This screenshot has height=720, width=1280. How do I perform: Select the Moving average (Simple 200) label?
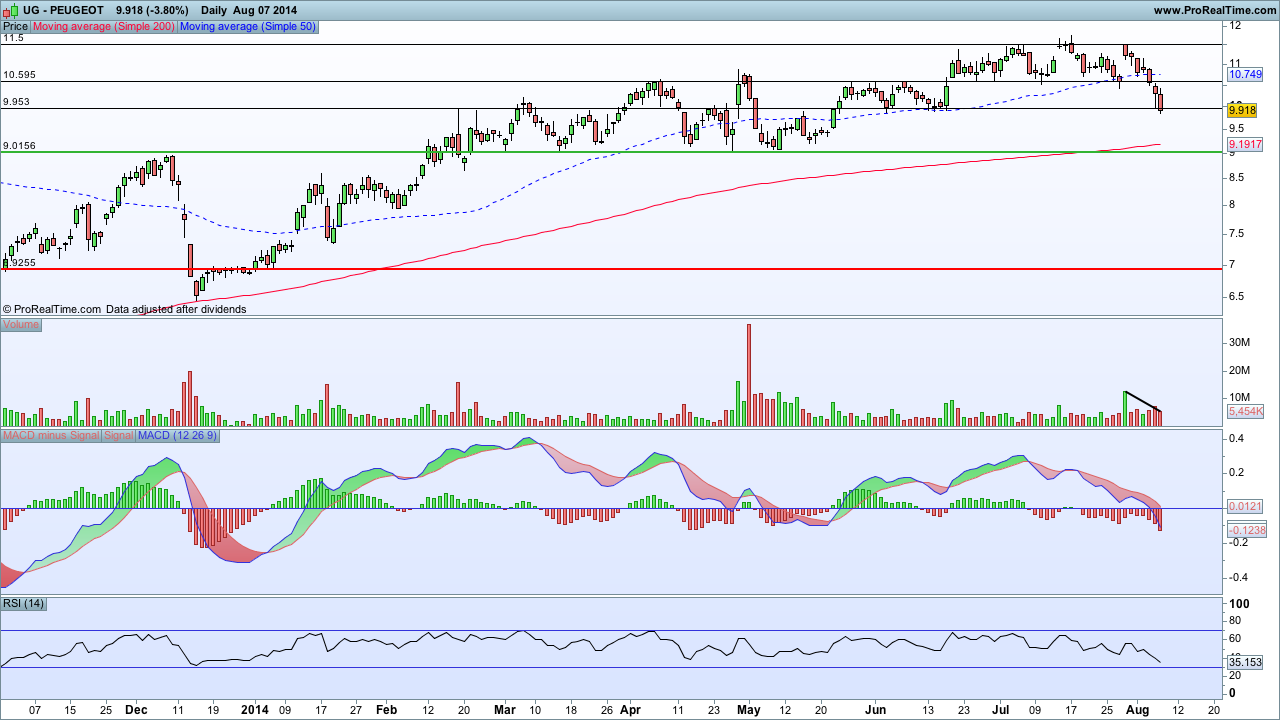[x=104, y=27]
